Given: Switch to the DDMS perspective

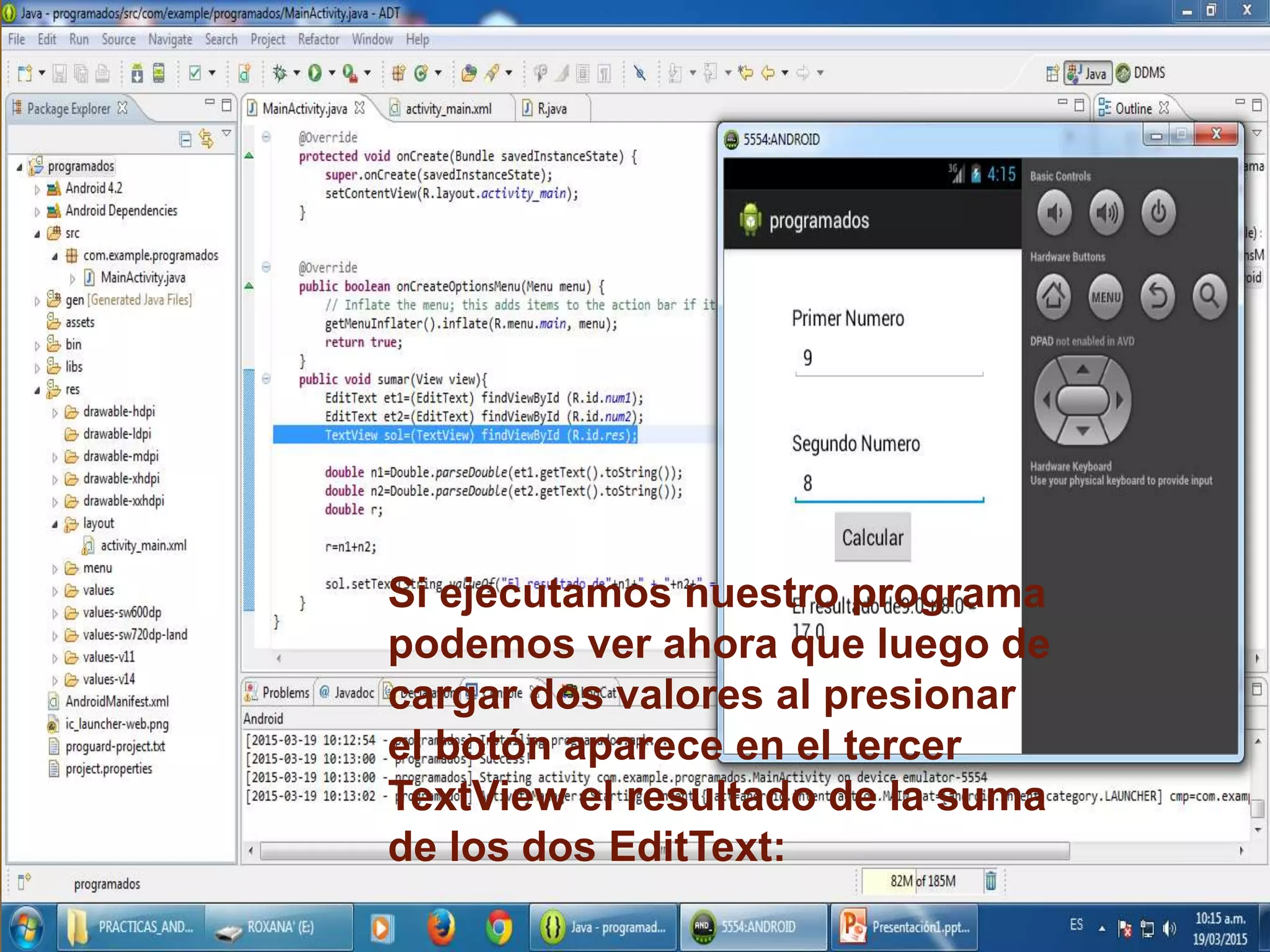Looking at the screenshot, I should click(1141, 73).
